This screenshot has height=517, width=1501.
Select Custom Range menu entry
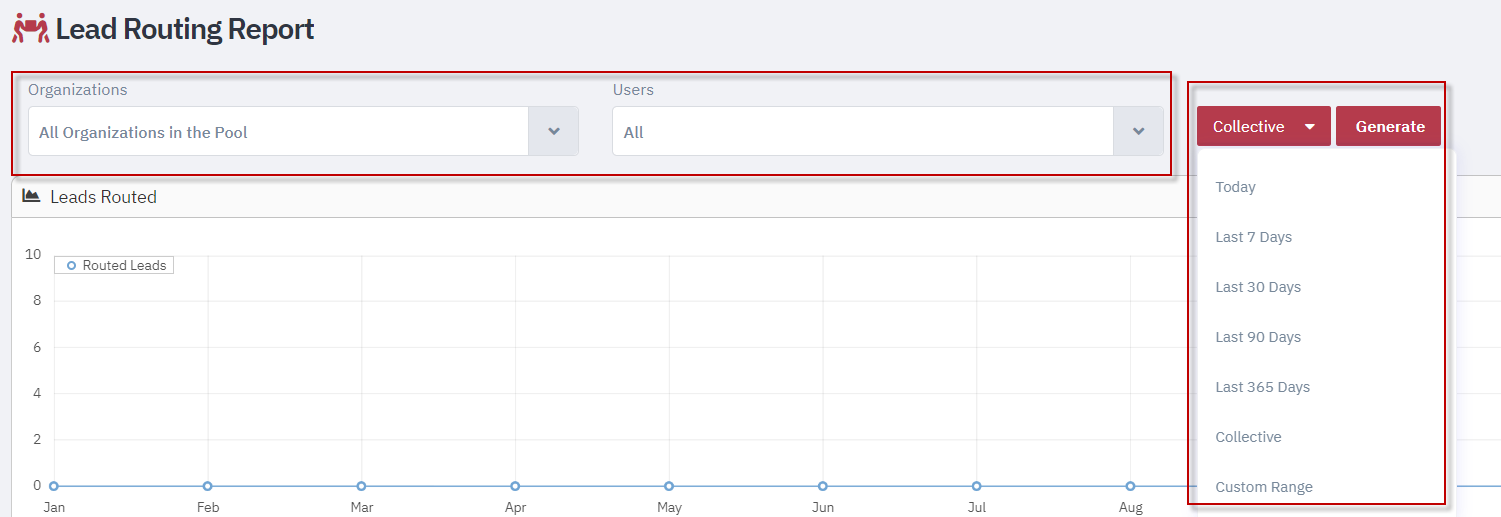[1264, 487]
